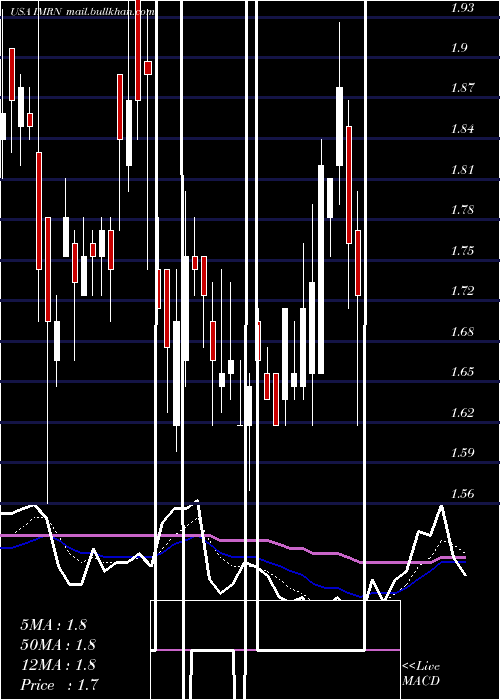Click the 1.93 price axis label

tap(462, 8)
